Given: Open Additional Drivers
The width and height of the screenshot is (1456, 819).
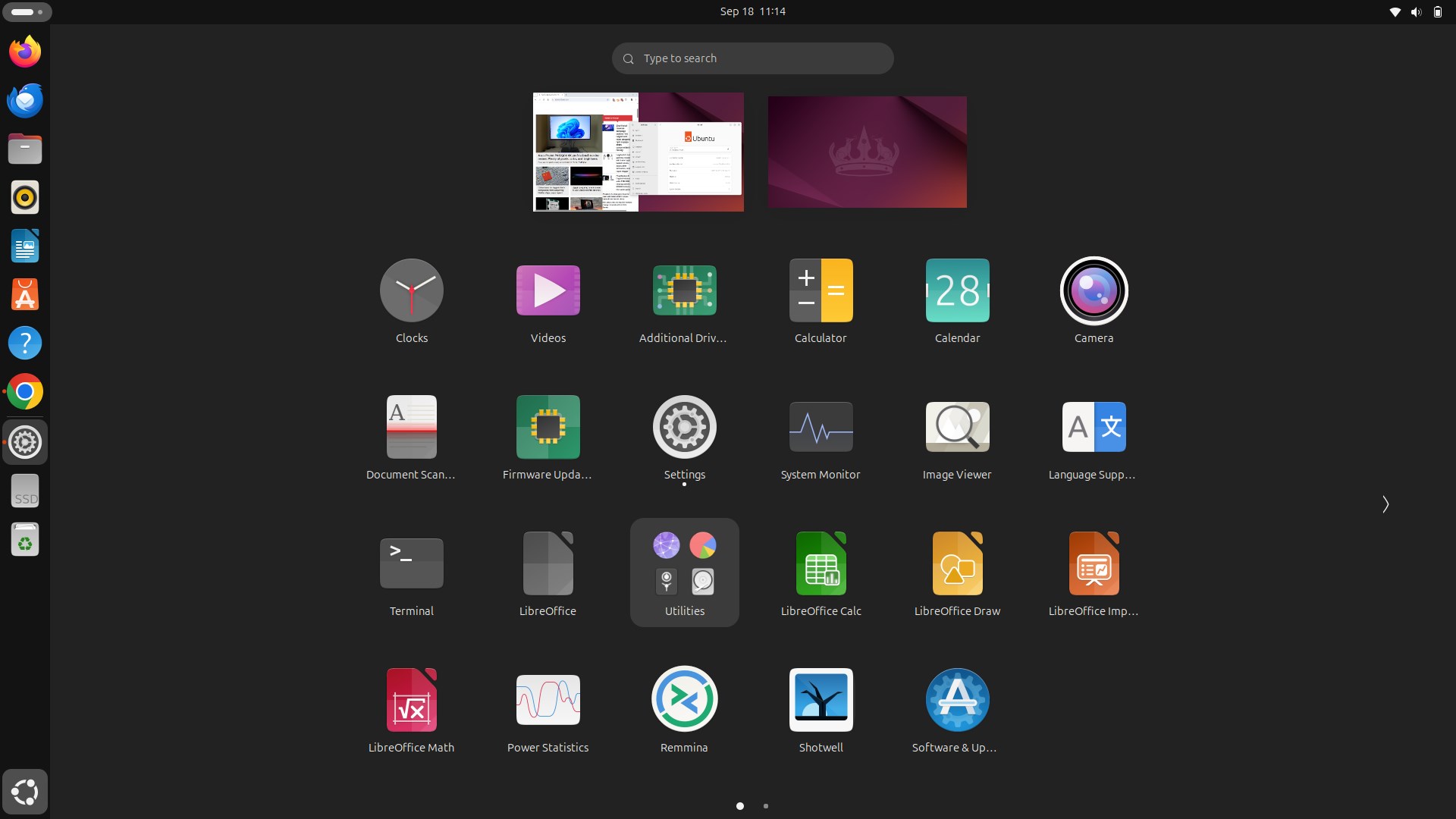Looking at the screenshot, I should 684,301.
